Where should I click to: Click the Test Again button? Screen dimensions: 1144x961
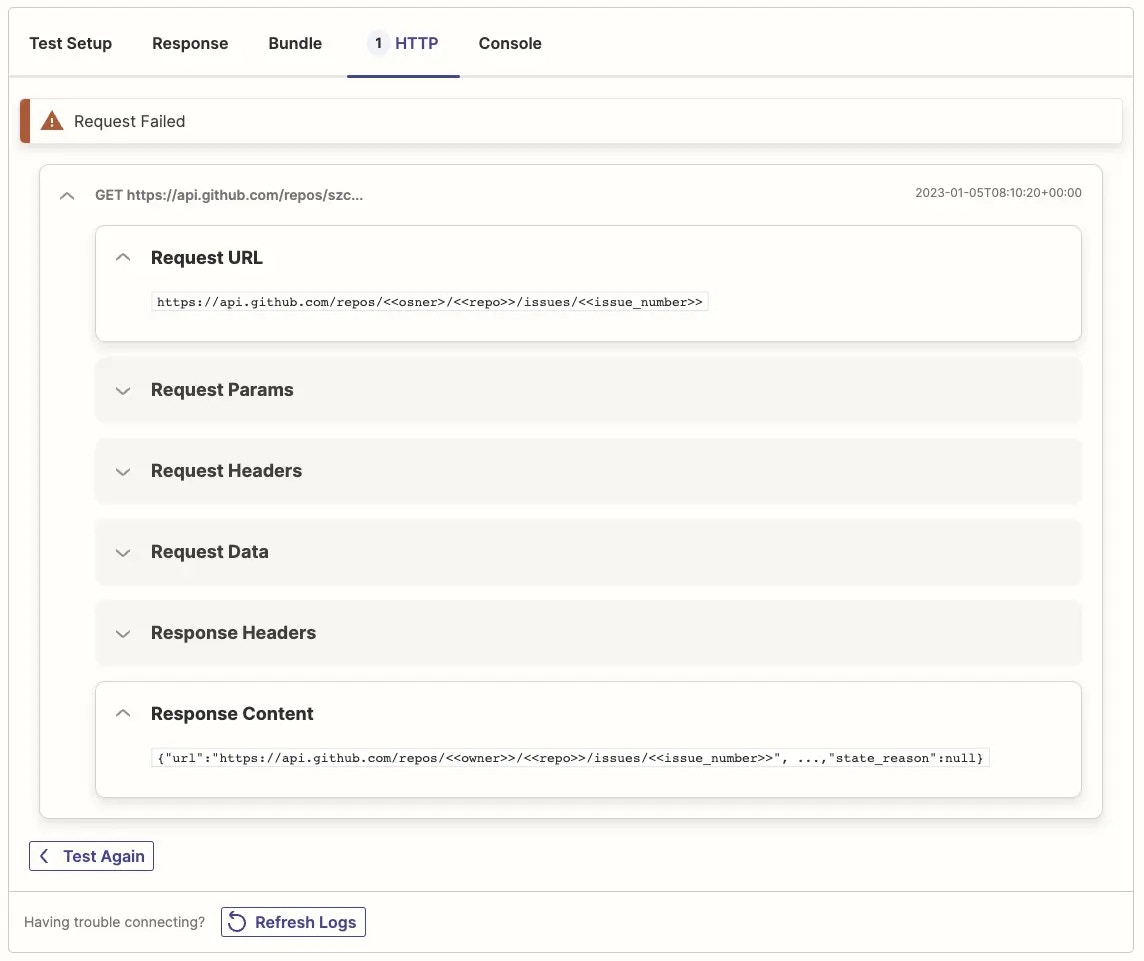point(91,856)
